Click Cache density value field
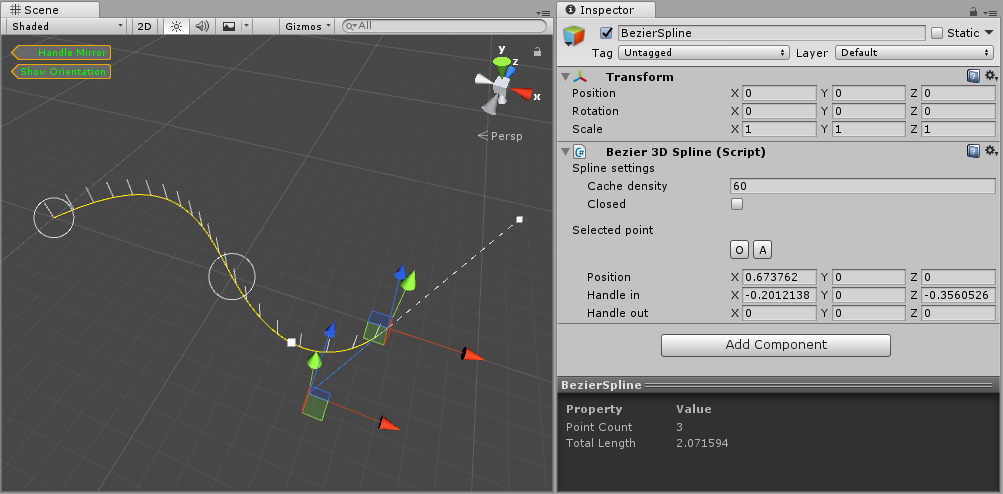Image resolution: width=1003 pixels, height=494 pixels. coord(862,186)
